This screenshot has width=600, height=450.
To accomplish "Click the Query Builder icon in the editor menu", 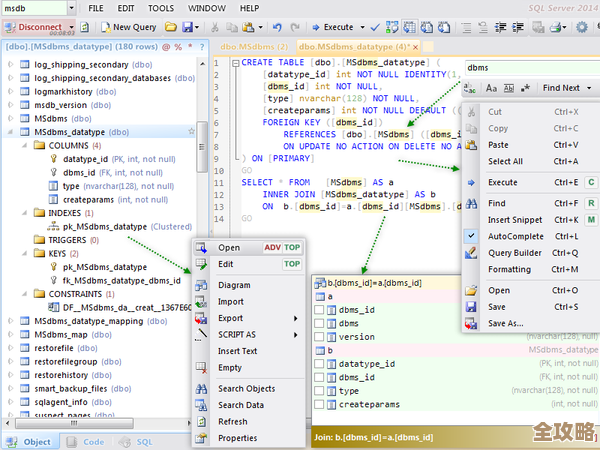I will coord(472,253).
